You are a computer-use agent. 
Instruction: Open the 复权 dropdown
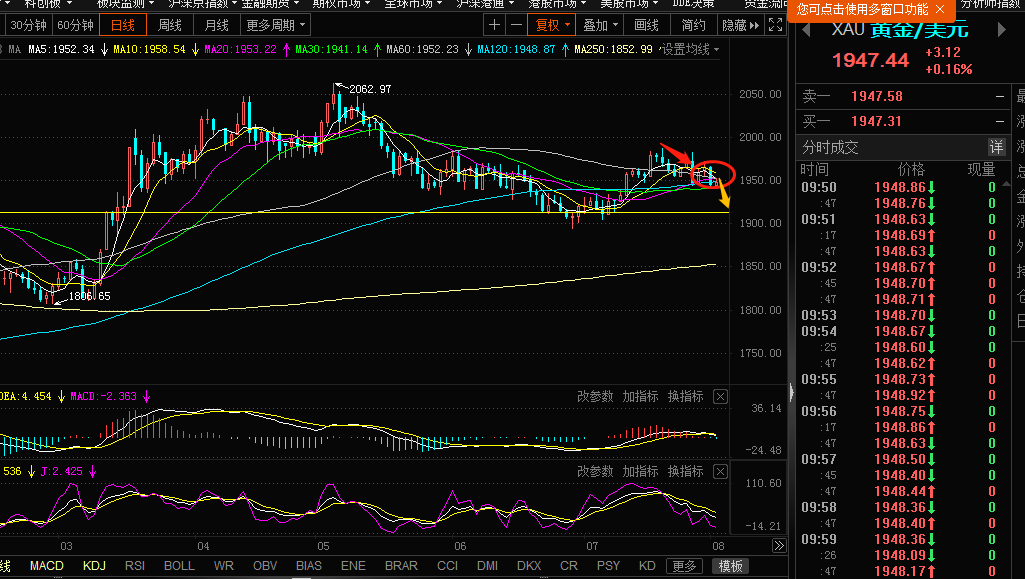point(553,25)
